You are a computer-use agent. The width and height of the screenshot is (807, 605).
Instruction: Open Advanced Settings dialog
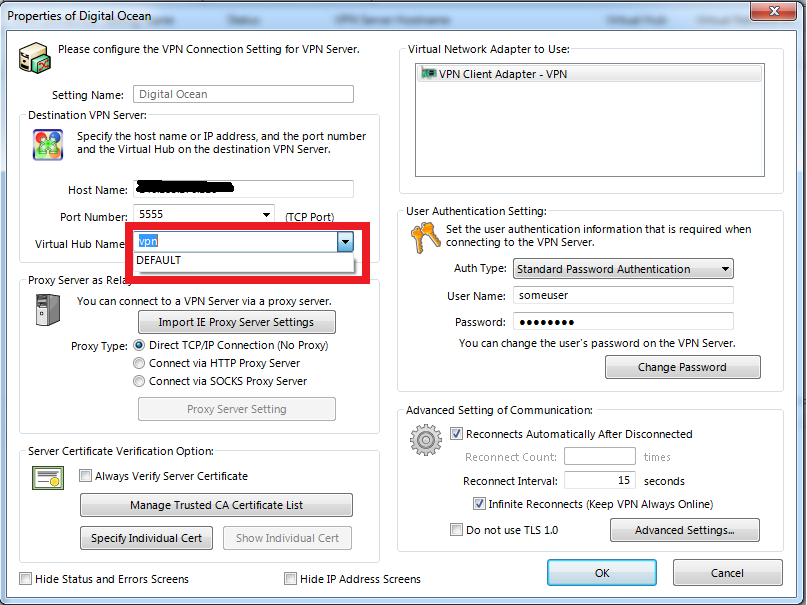click(685, 530)
